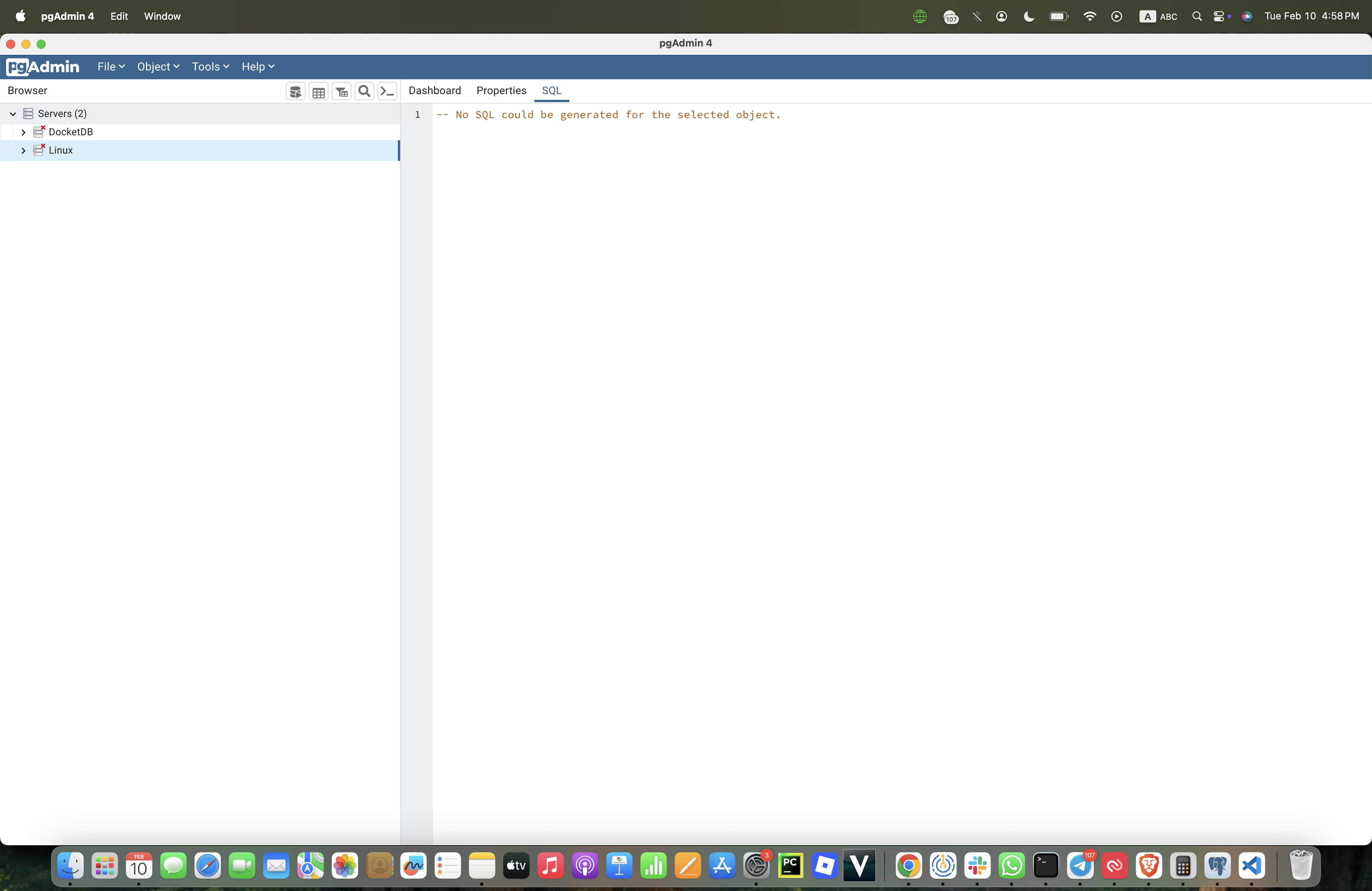Open the File dropdown menu

pyautogui.click(x=111, y=67)
